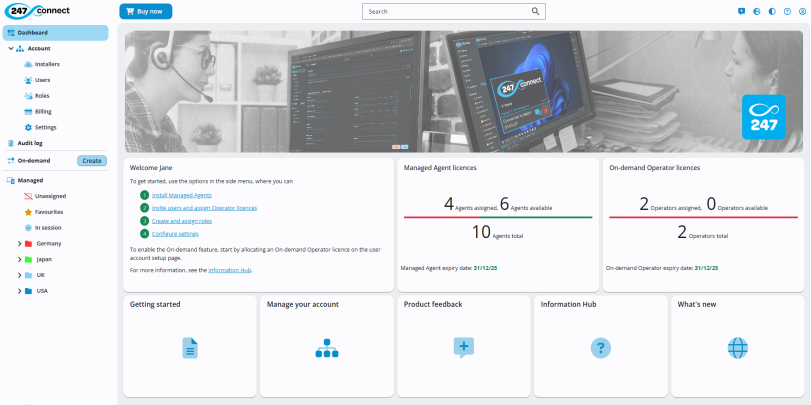Click the 'Welcome Jane' heading
Viewport: 811px width, 405px height.
(151, 168)
